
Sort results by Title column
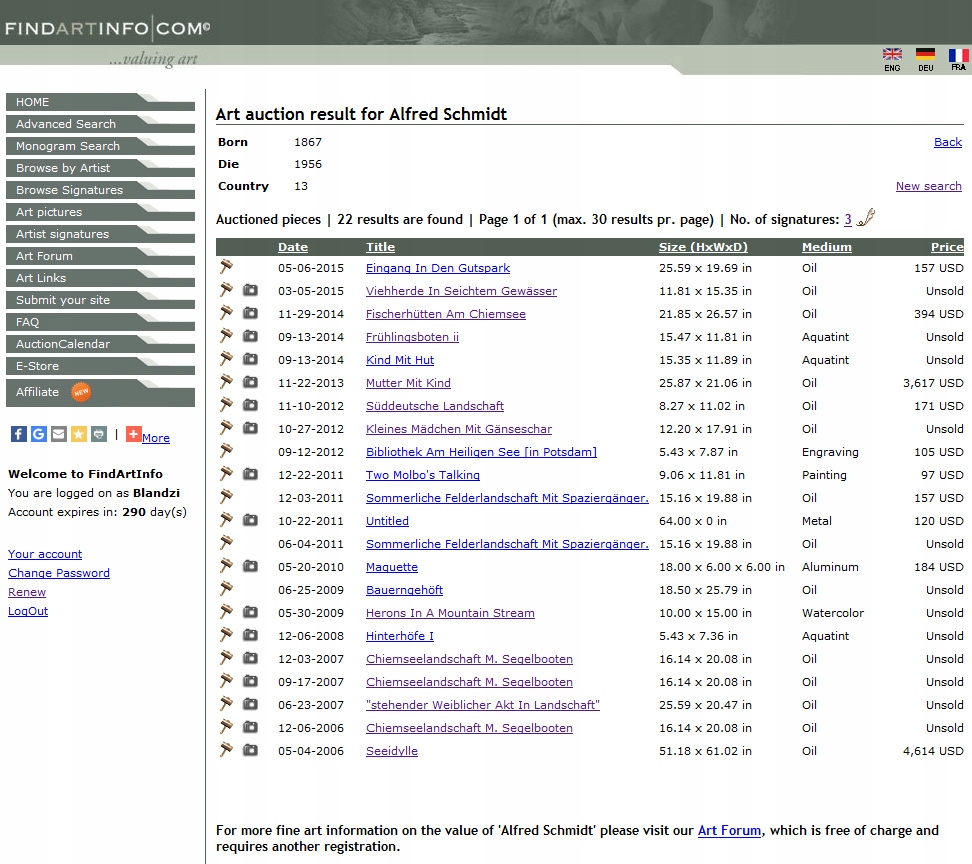[x=380, y=247]
